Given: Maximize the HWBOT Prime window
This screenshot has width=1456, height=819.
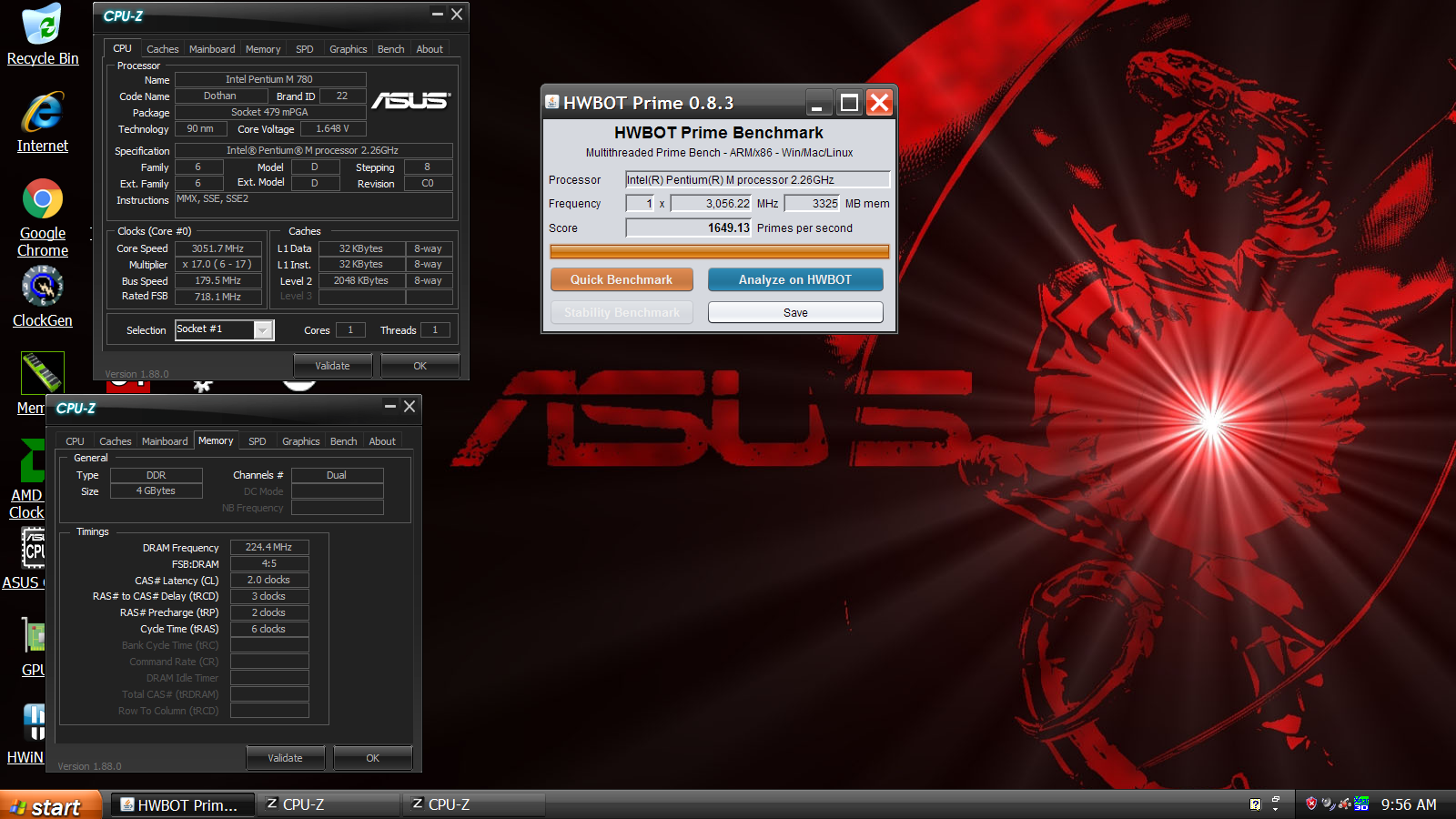Looking at the screenshot, I should (849, 103).
